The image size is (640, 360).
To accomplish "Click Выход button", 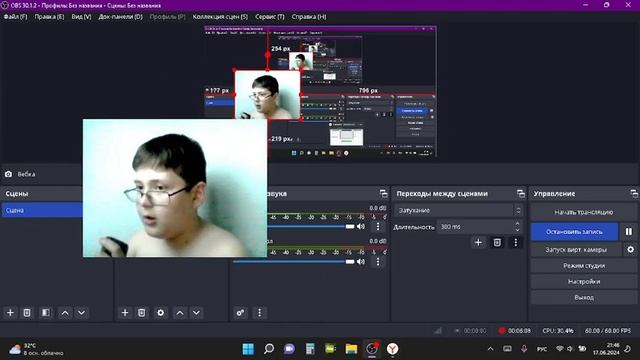I will (x=584, y=298).
